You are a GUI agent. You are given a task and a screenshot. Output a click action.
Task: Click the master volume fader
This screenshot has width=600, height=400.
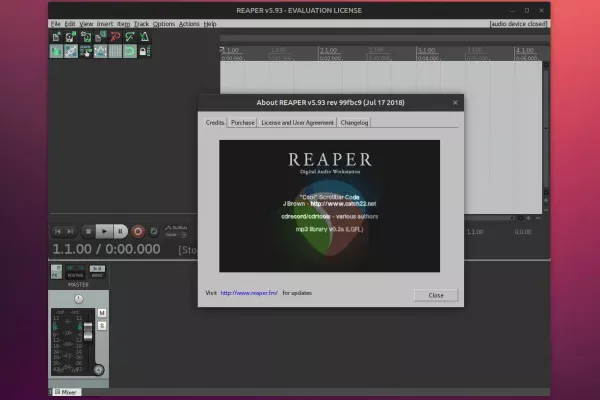tap(88, 331)
